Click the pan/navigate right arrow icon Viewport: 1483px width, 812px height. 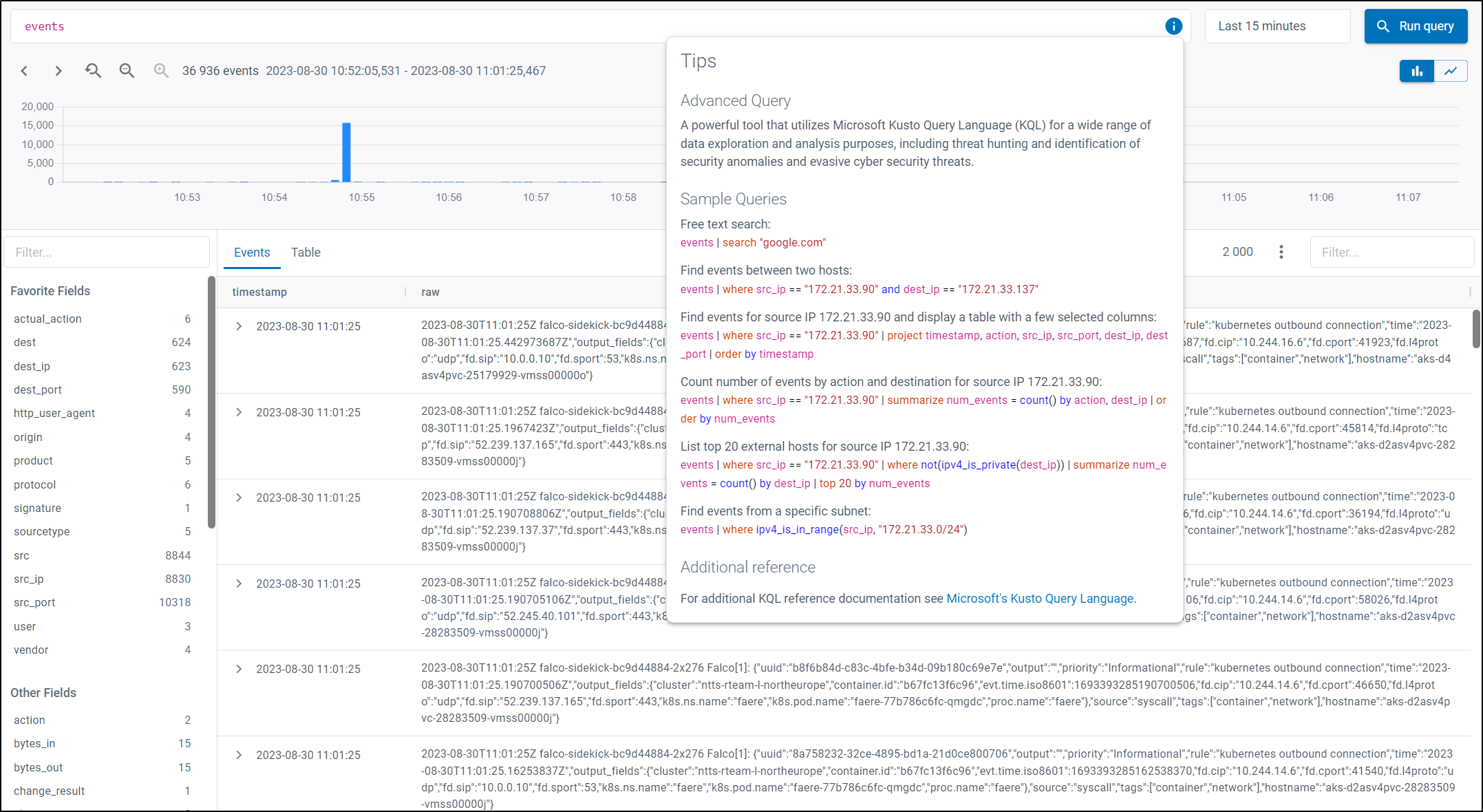coord(57,71)
